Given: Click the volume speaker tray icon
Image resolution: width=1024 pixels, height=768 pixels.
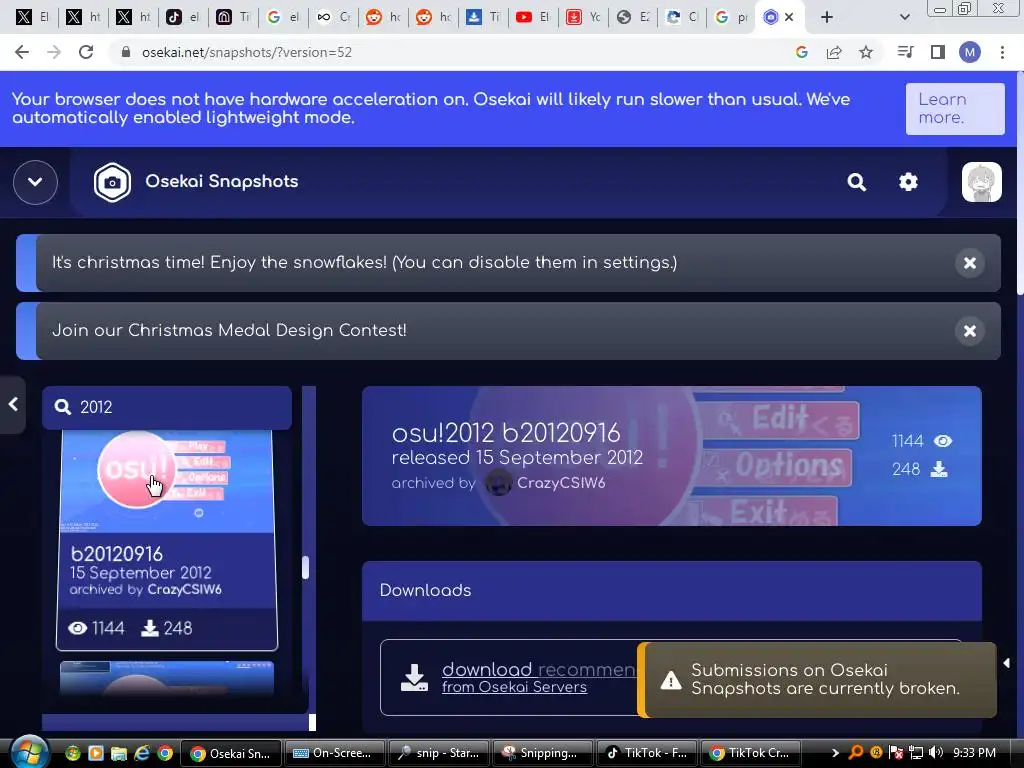Looking at the screenshot, I should (936, 753).
